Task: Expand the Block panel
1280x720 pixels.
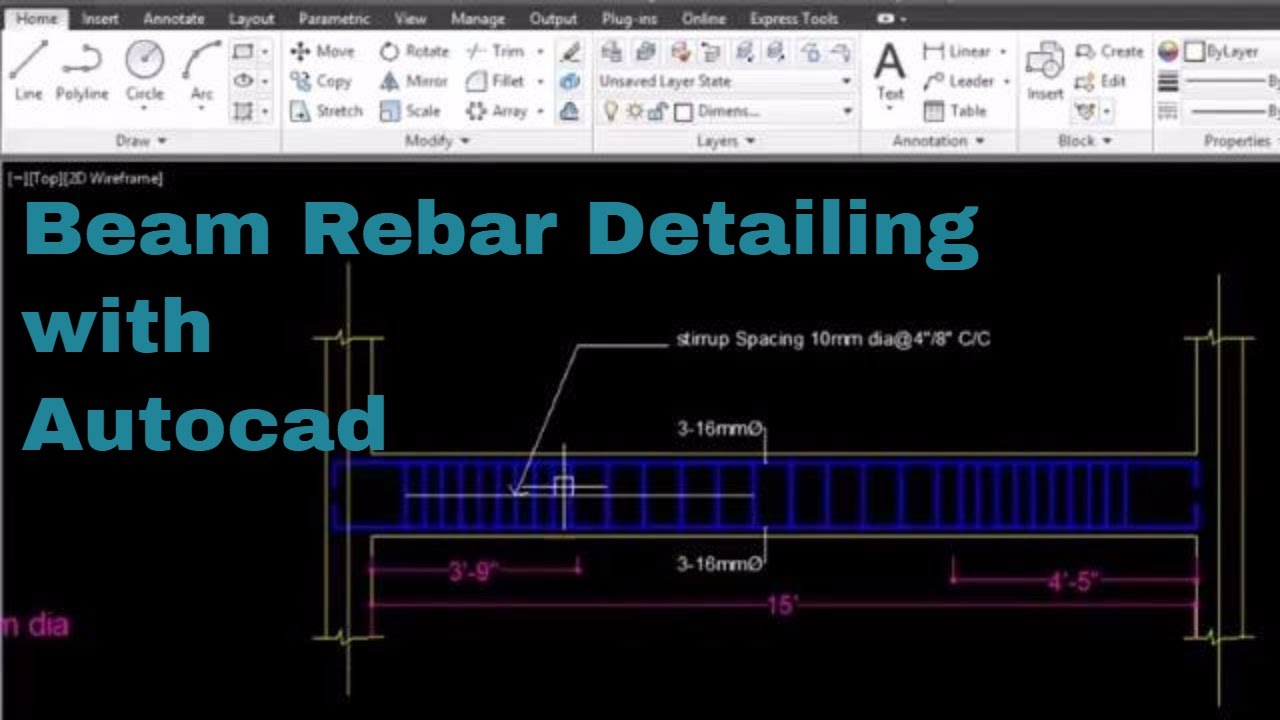Action: click(x=1085, y=141)
